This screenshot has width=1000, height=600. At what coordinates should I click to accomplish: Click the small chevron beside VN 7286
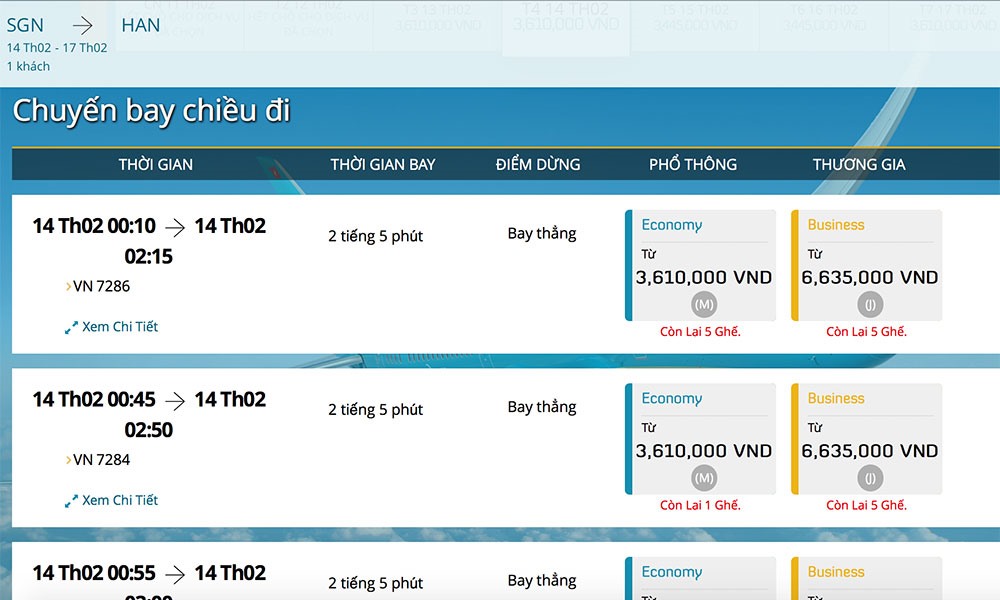pyautogui.click(x=68, y=287)
